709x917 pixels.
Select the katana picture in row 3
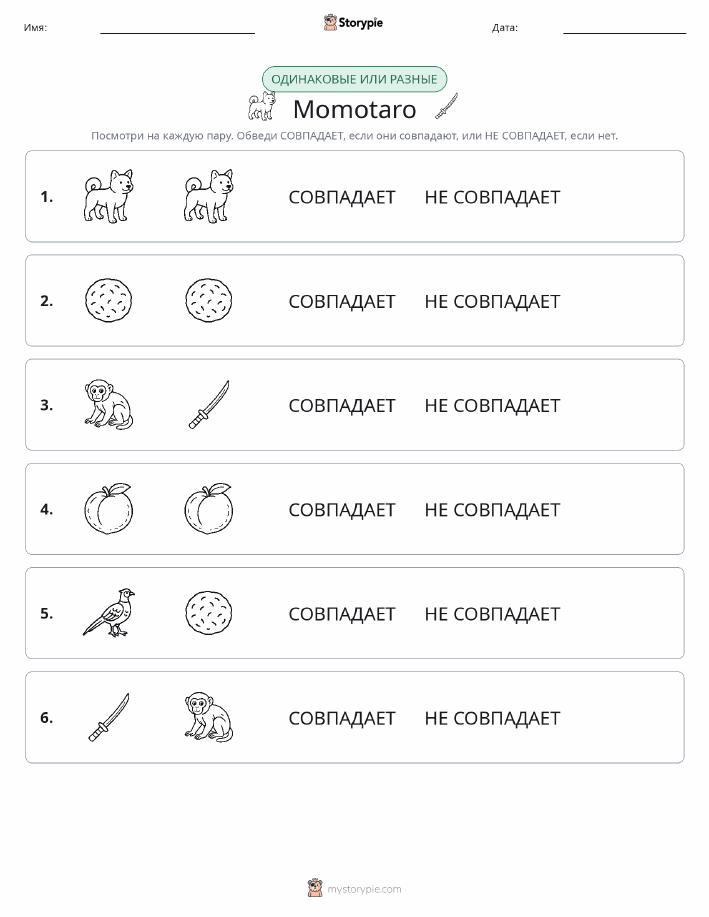209,405
